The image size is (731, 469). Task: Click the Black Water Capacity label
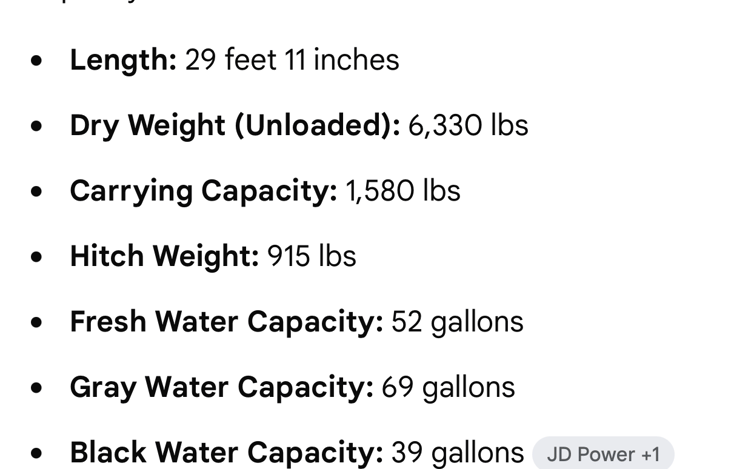227,453
